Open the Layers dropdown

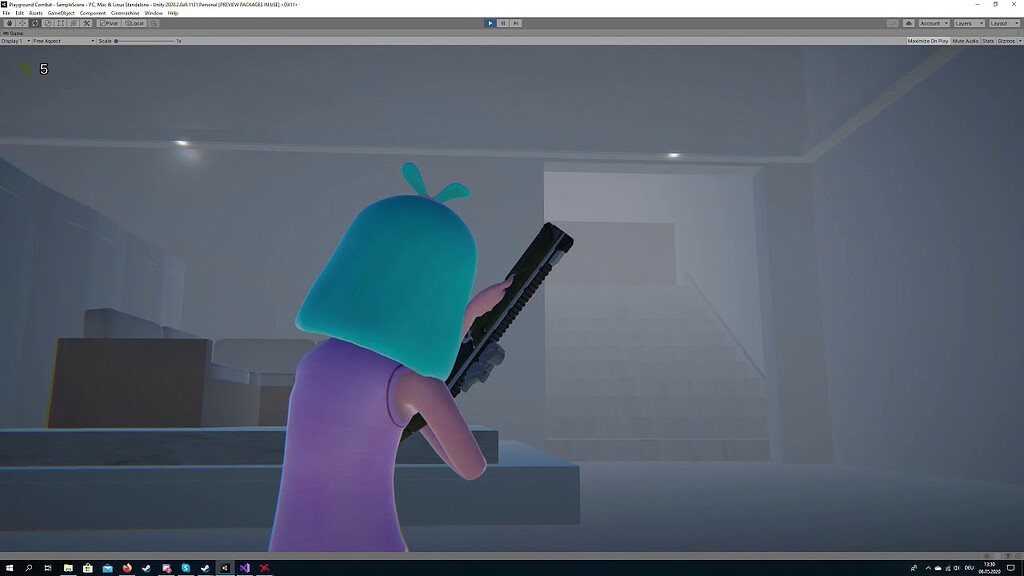click(970, 22)
